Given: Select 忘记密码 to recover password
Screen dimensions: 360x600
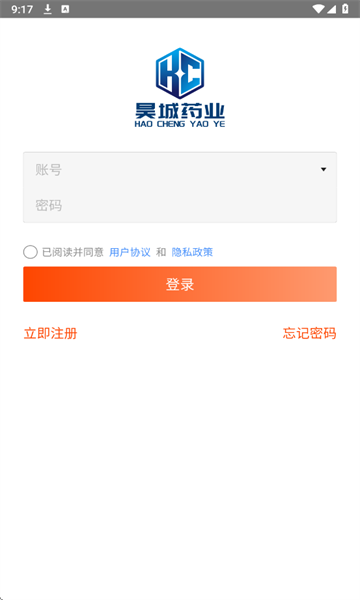Looking at the screenshot, I should (x=310, y=333).
